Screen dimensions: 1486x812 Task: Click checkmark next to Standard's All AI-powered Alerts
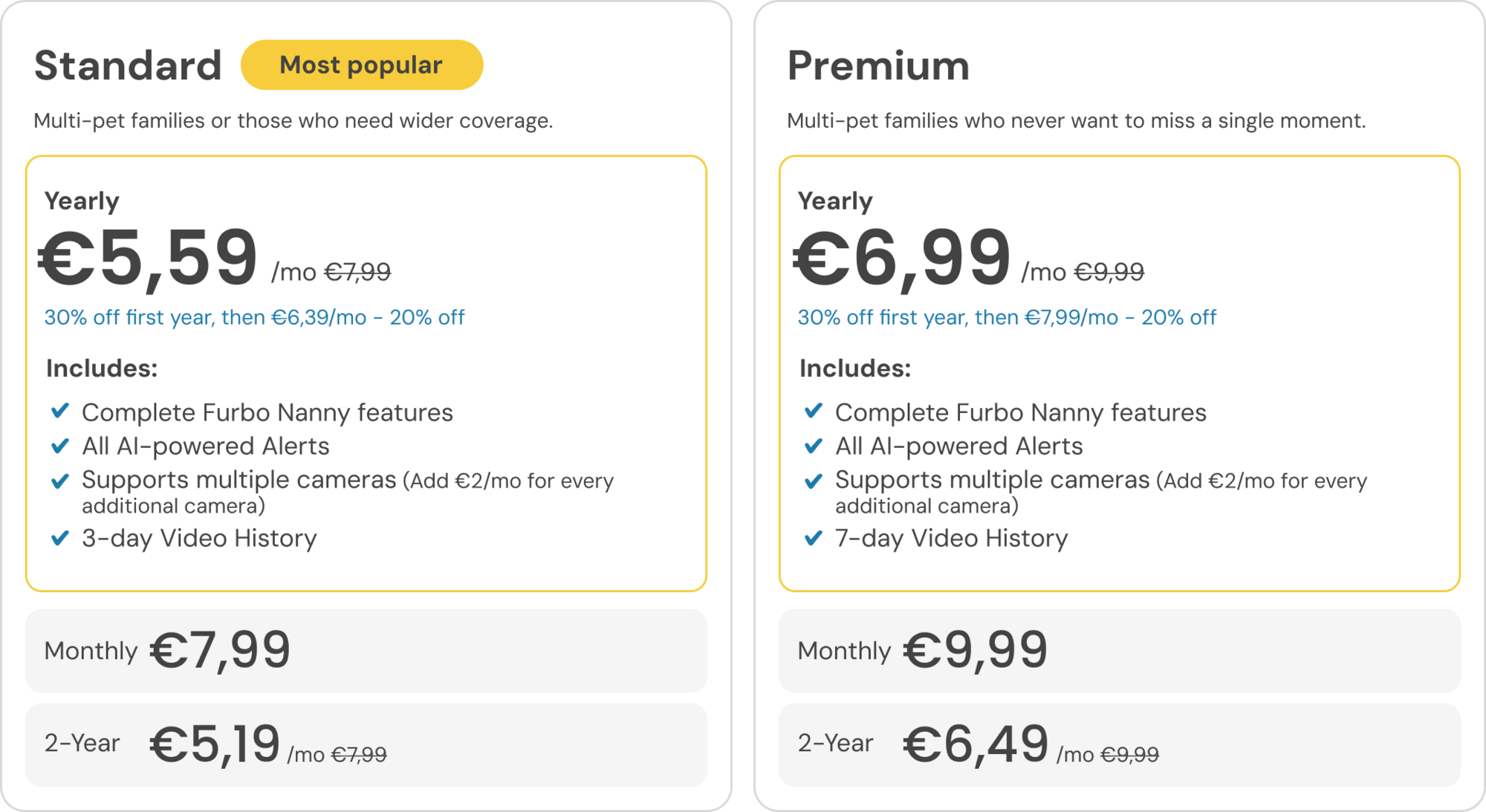pos(60,446)
